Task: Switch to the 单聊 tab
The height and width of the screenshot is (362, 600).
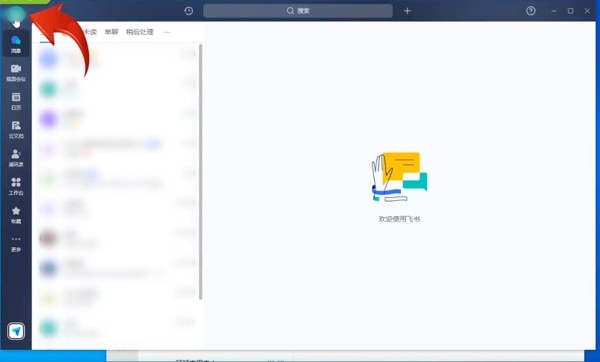Action: click(x=111, y=32)
